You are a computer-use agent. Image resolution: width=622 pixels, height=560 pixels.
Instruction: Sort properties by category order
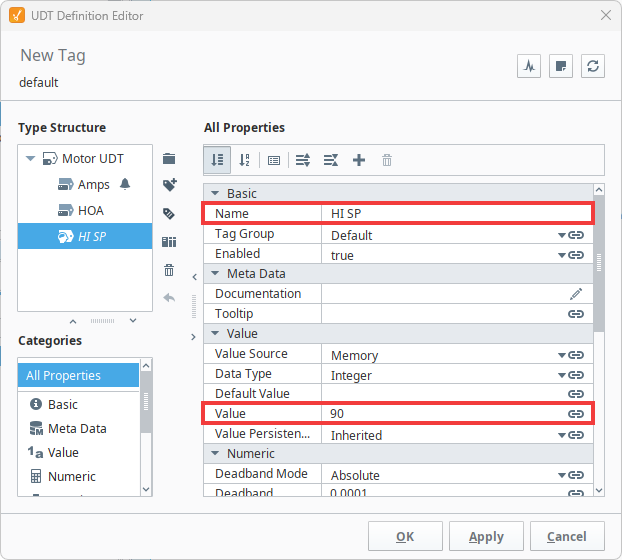[x=217, y=160]
